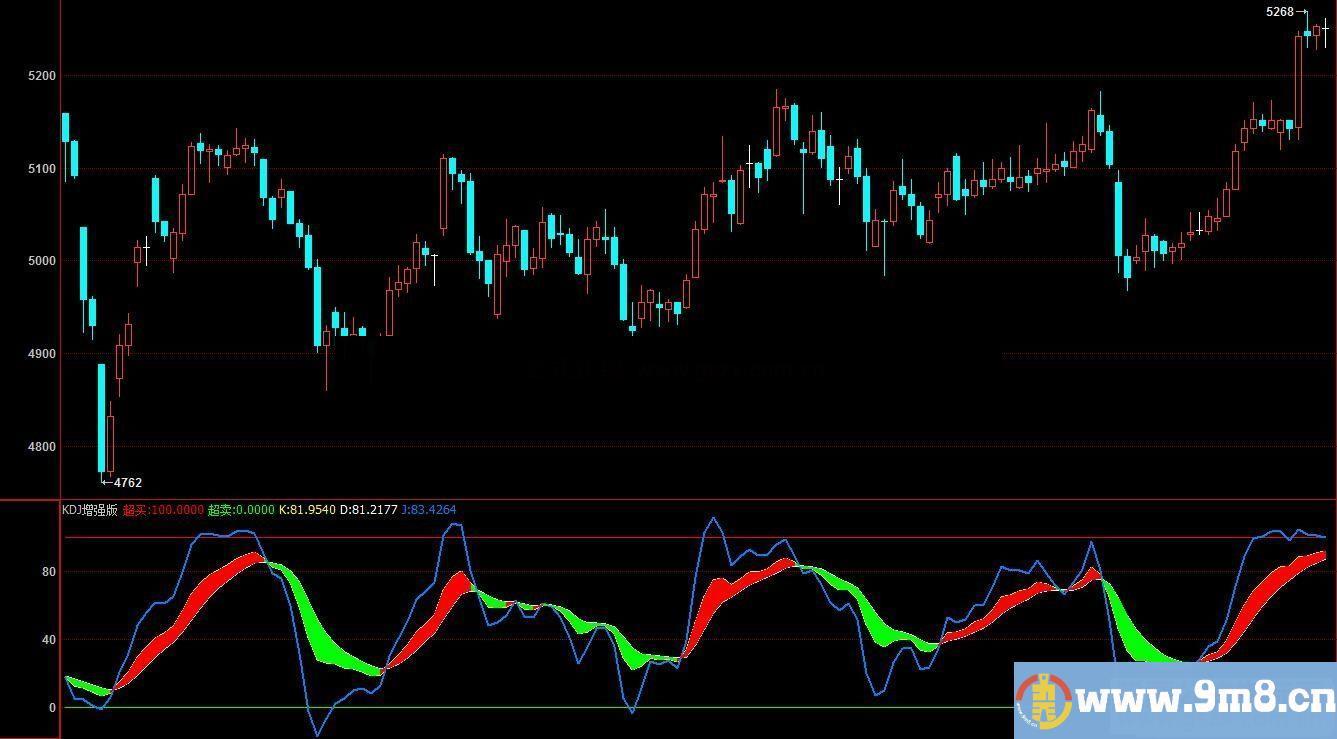Click the 4900 price axis label
1337x739 pixels.
[42, 354]
